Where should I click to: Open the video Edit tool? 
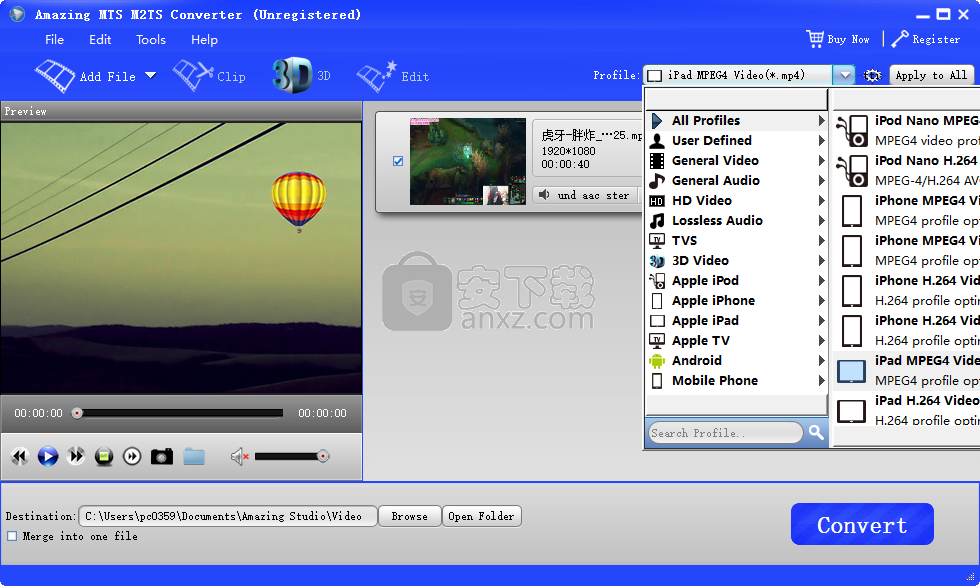click(394, 74)
